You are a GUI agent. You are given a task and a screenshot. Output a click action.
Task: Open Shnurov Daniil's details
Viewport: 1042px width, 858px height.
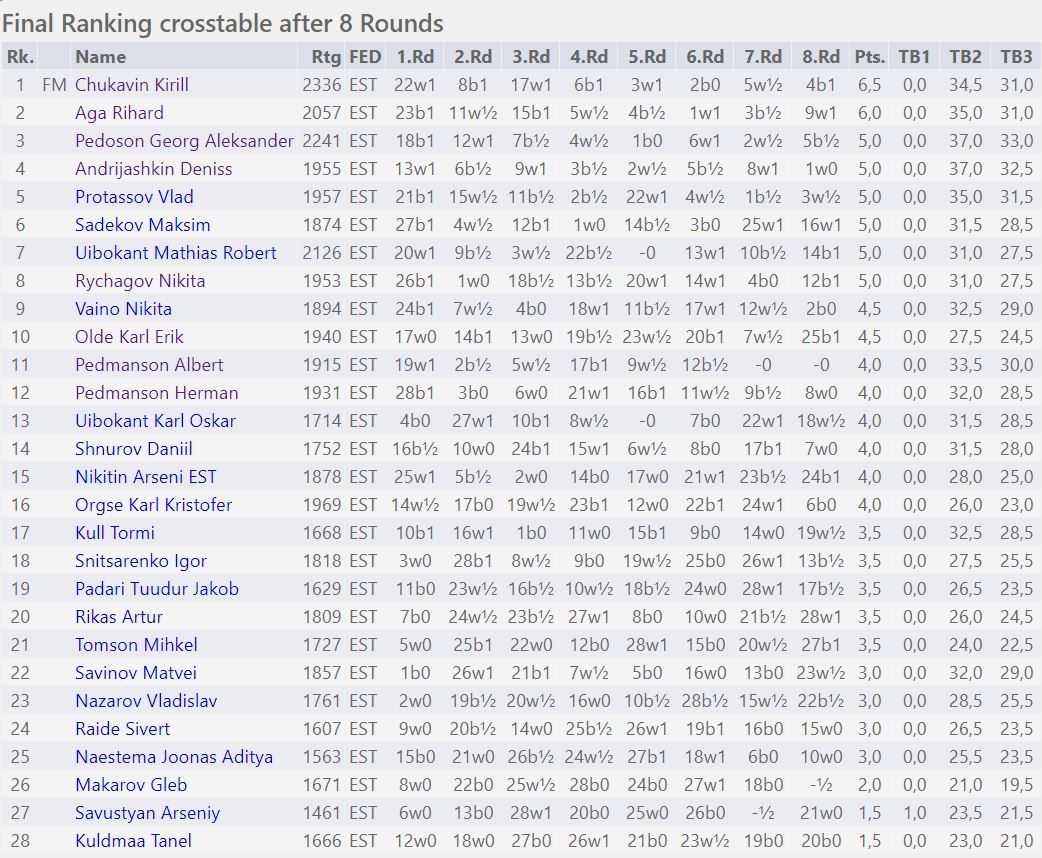click(x=134, y=449)
